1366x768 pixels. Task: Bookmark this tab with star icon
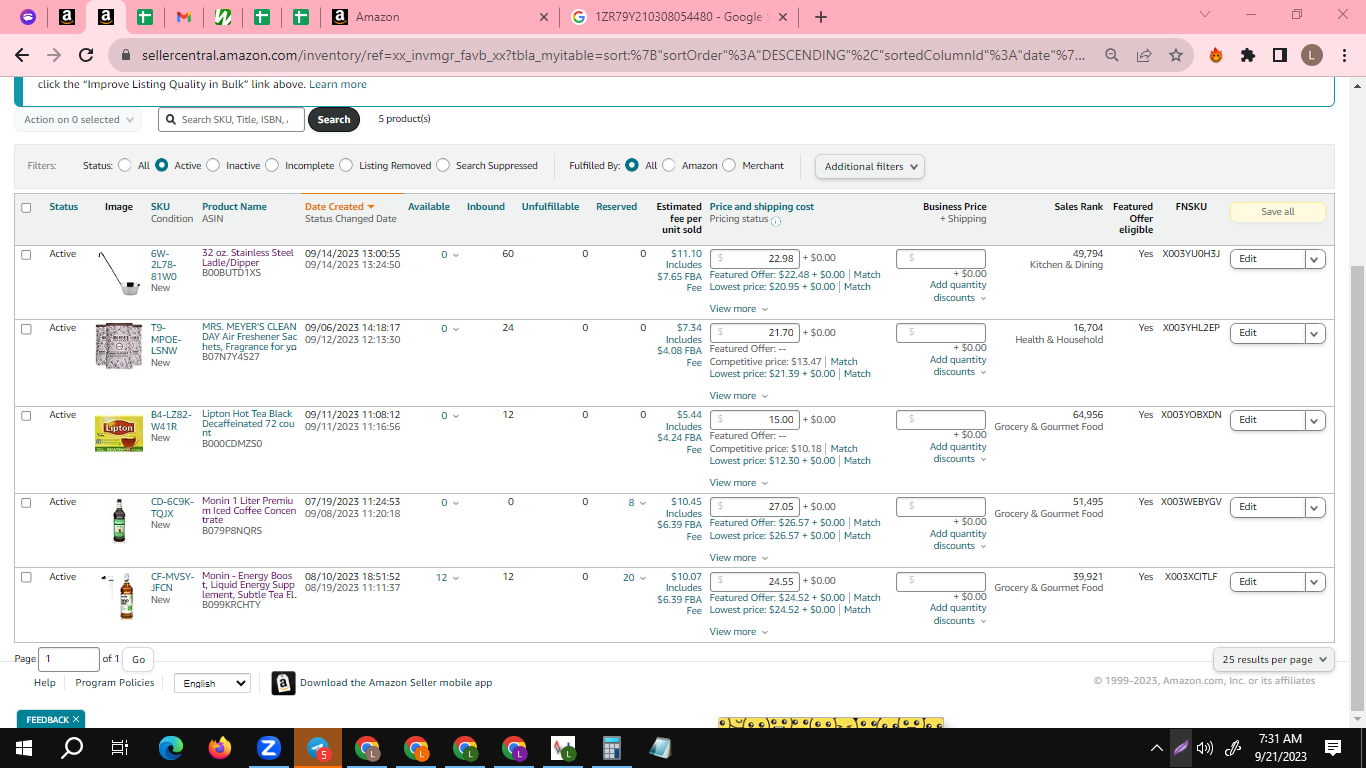(x=1176, y=56)
